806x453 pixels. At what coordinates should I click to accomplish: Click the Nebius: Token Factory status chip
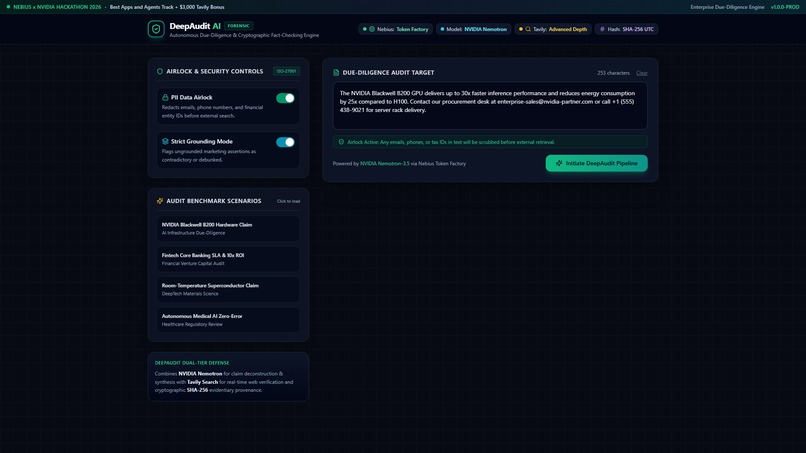[395, 29]
